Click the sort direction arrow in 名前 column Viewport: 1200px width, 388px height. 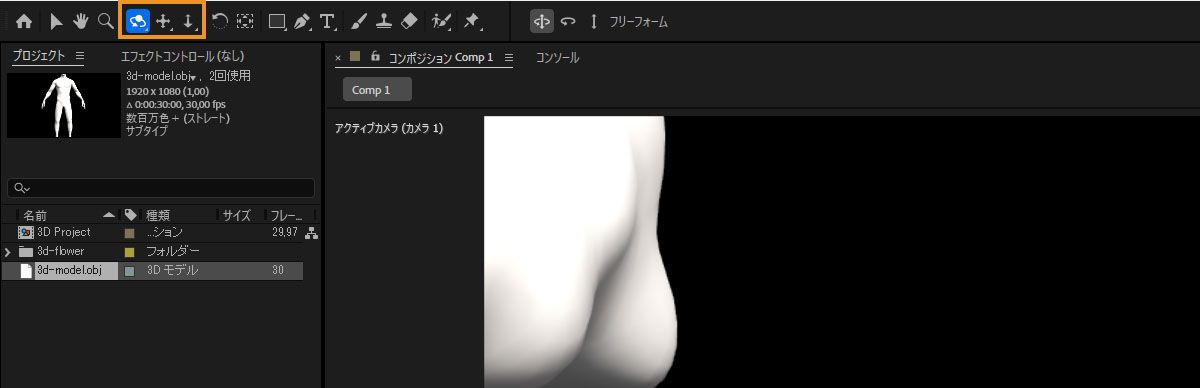[x=109, y=215]
